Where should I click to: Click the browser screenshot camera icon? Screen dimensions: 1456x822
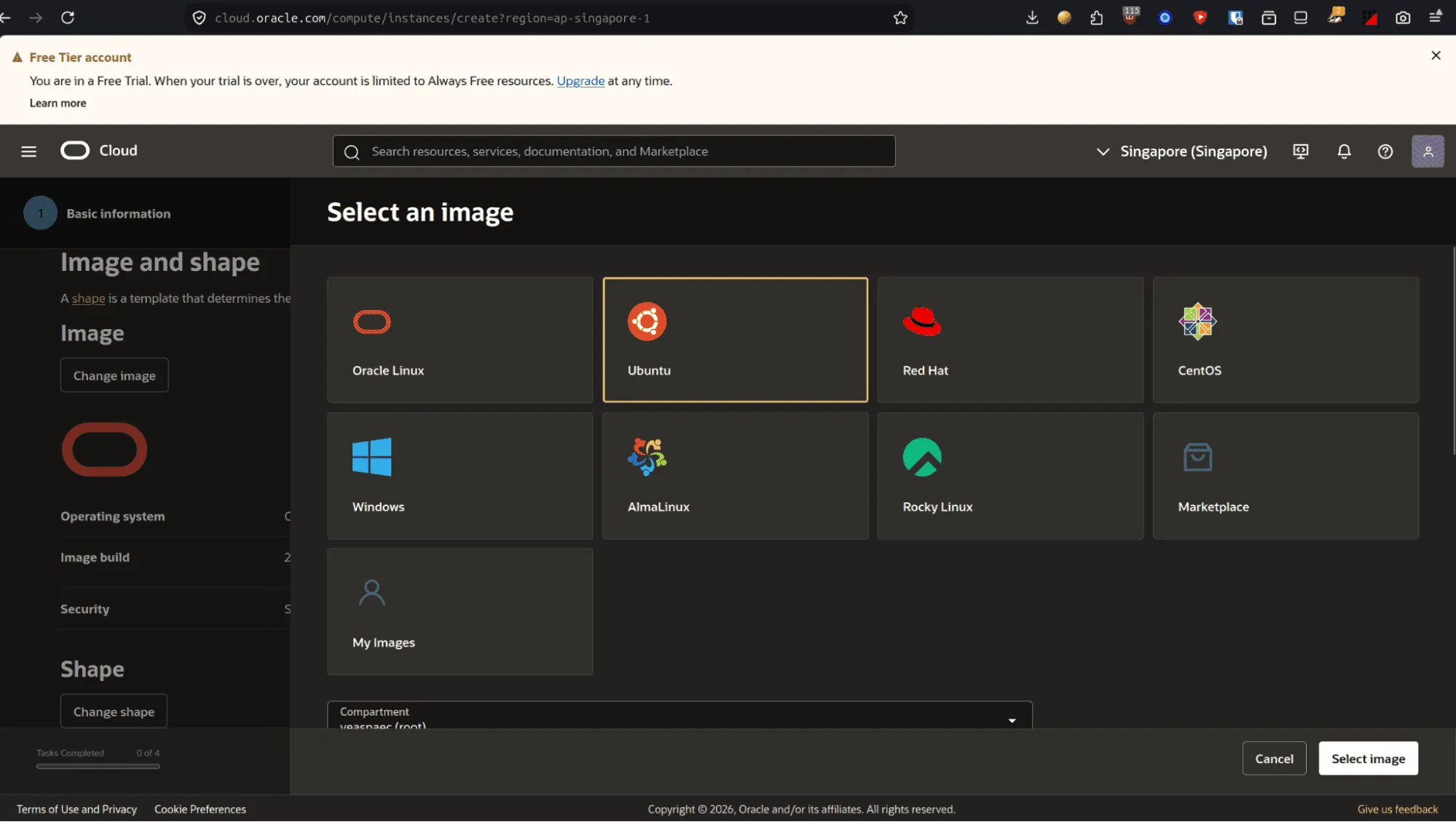pyautogui.click(x=1403, y=17)
